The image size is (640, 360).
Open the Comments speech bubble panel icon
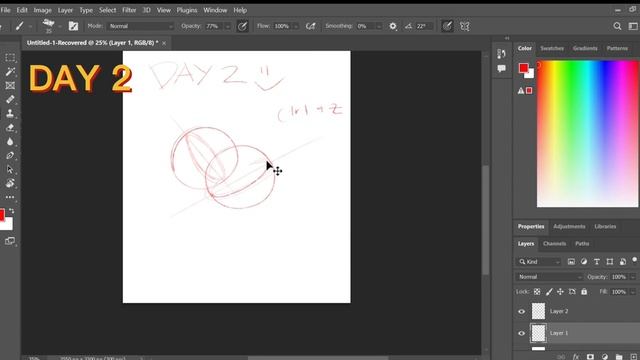pyautogui.click(x=502, y=68)
